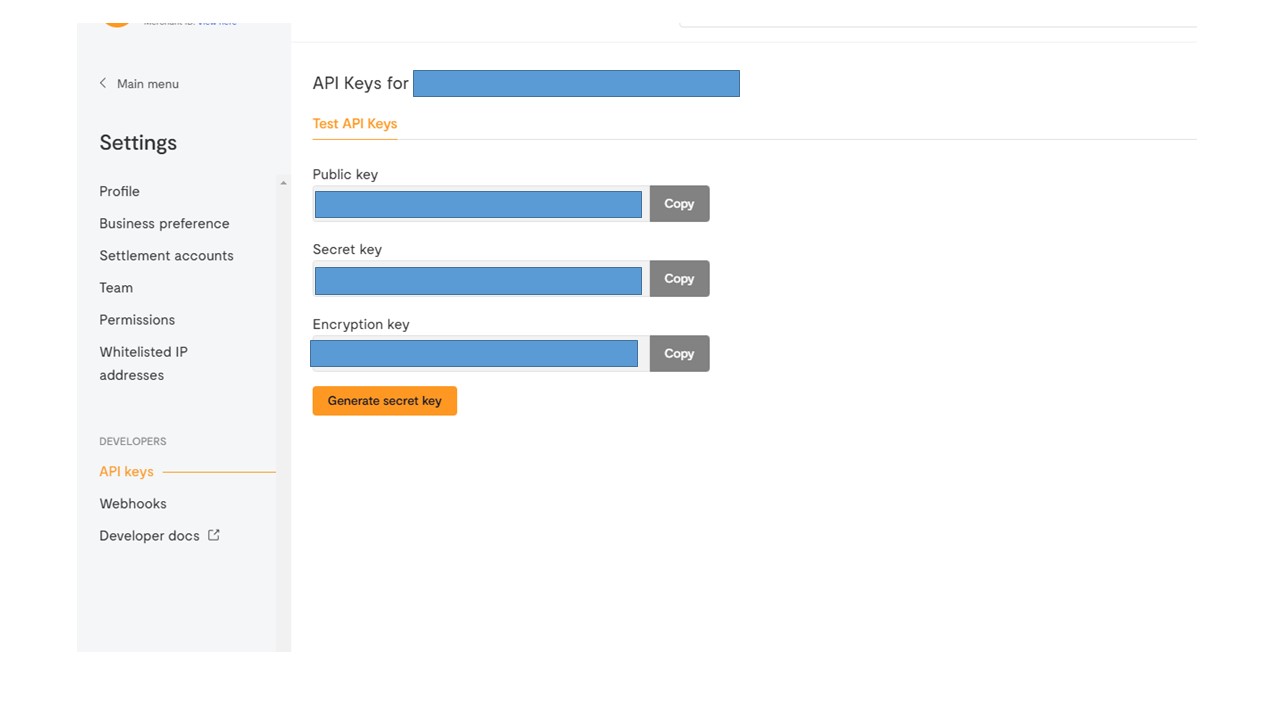The image size is (1280, 720).
Task: Click the sidebar scroll-up arrow
Action: click(283, 183)
